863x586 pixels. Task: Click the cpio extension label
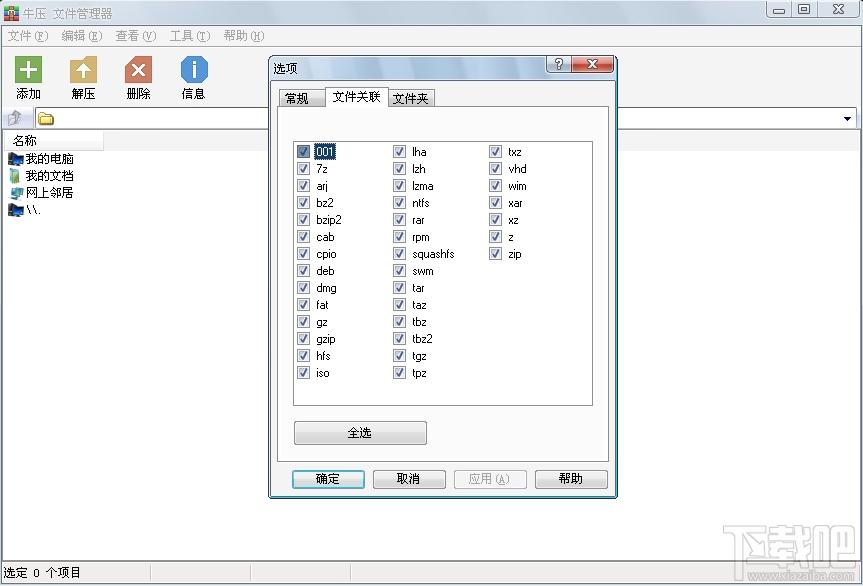pyautogui.click(x=326, y=254)
